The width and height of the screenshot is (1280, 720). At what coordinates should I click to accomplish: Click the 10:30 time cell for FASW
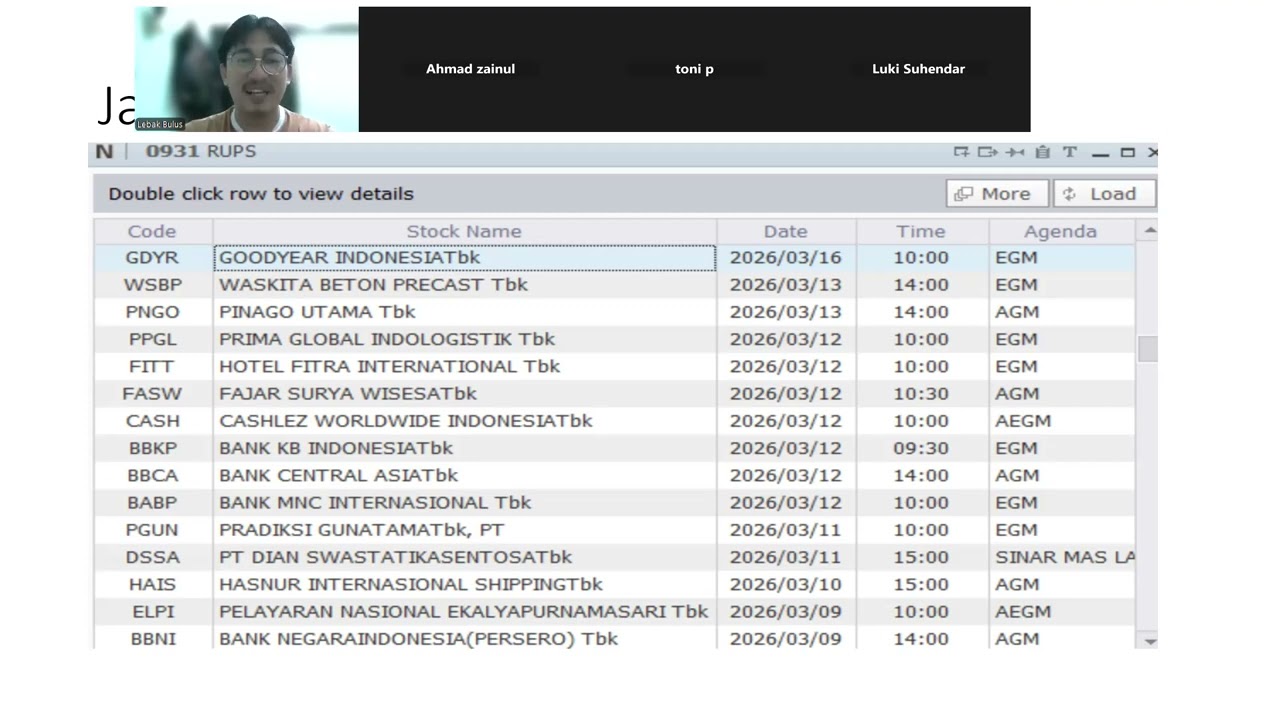[x=921, y=394]
